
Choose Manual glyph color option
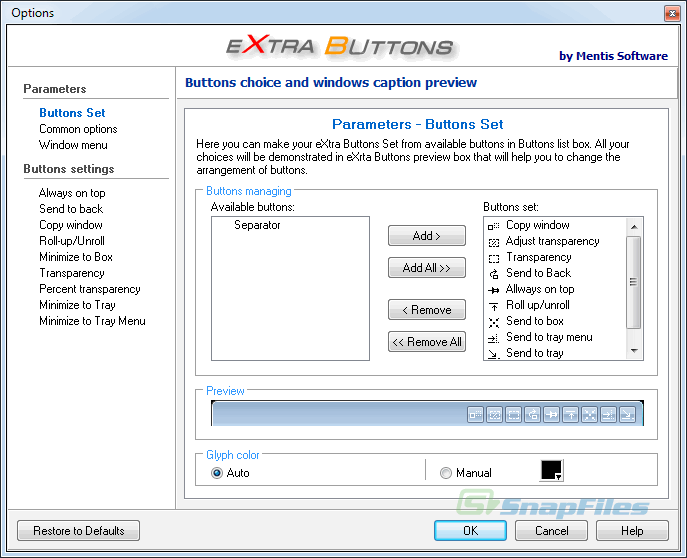[x=446, y=473]
